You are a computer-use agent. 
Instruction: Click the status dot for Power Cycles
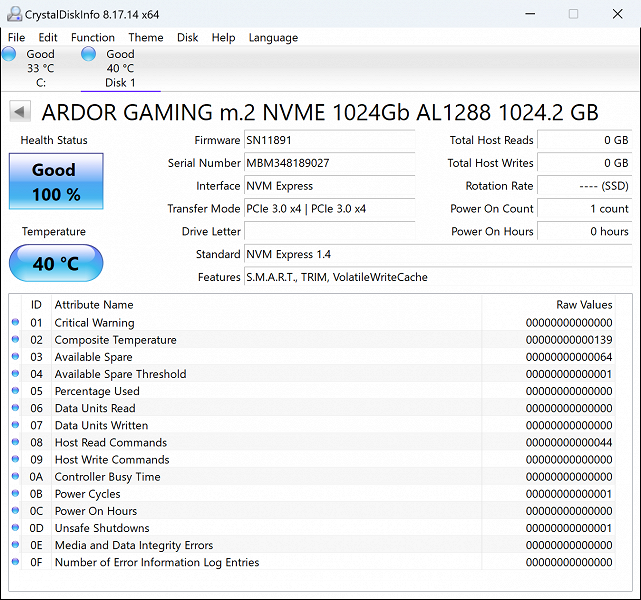pos(16,493)
